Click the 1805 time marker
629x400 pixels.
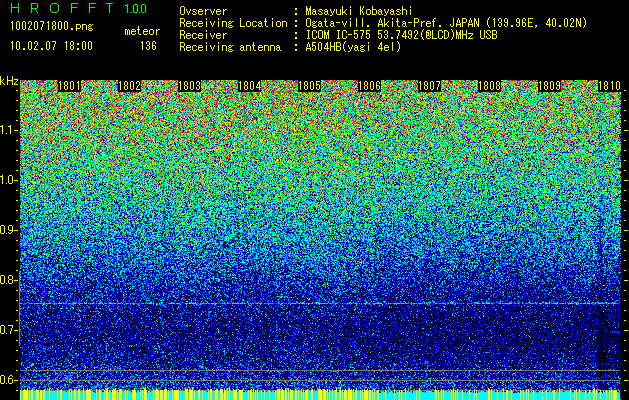[309, 86]
